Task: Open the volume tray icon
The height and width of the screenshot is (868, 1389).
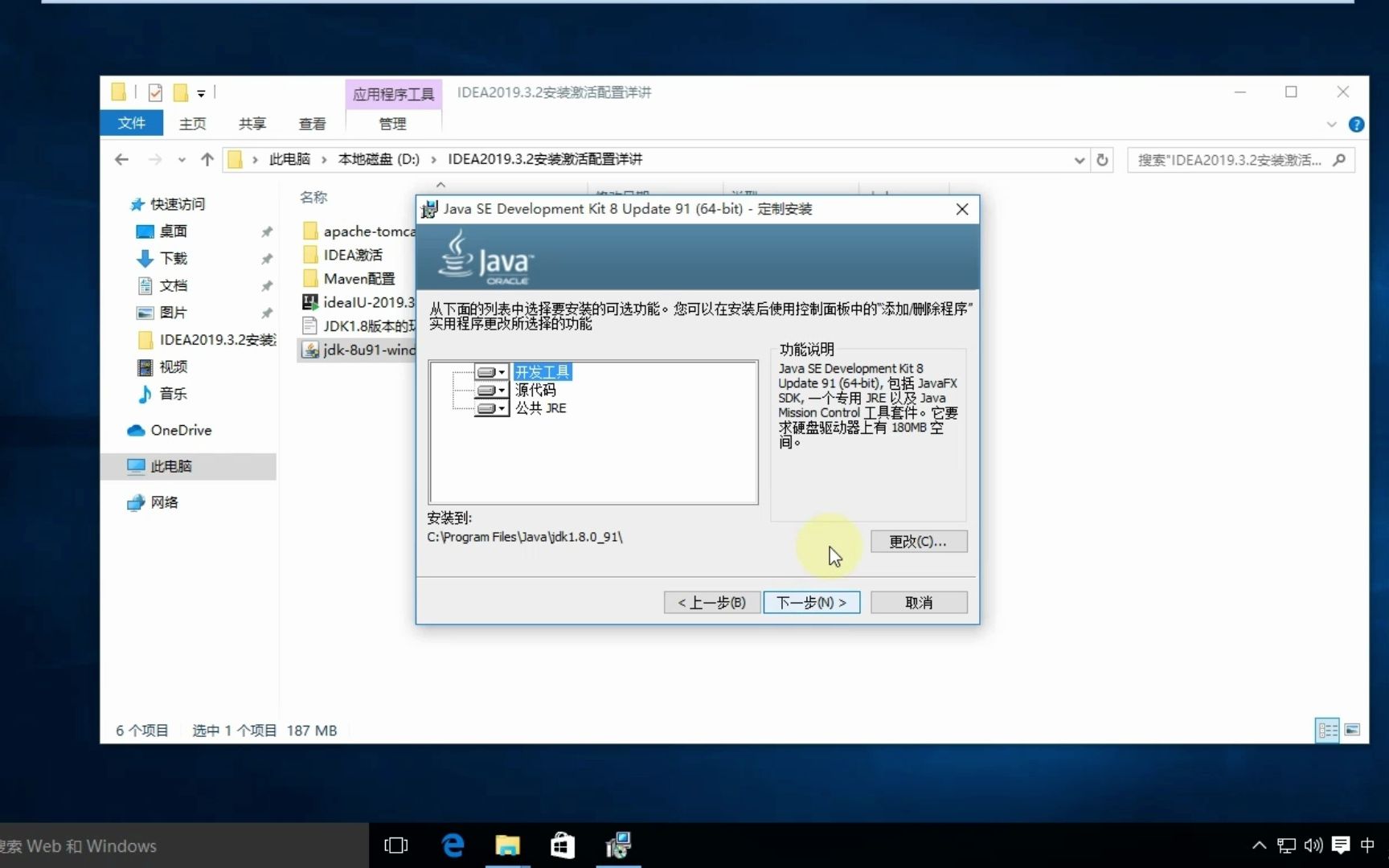Action: 1313,845
